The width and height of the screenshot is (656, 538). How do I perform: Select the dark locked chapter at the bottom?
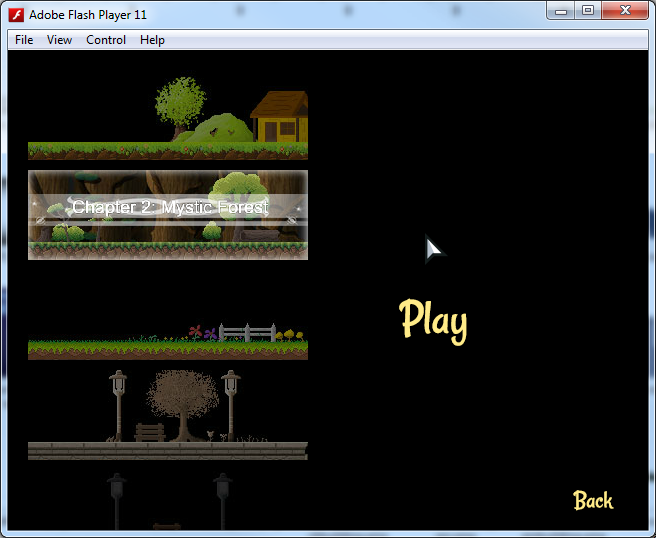point(168,502)
